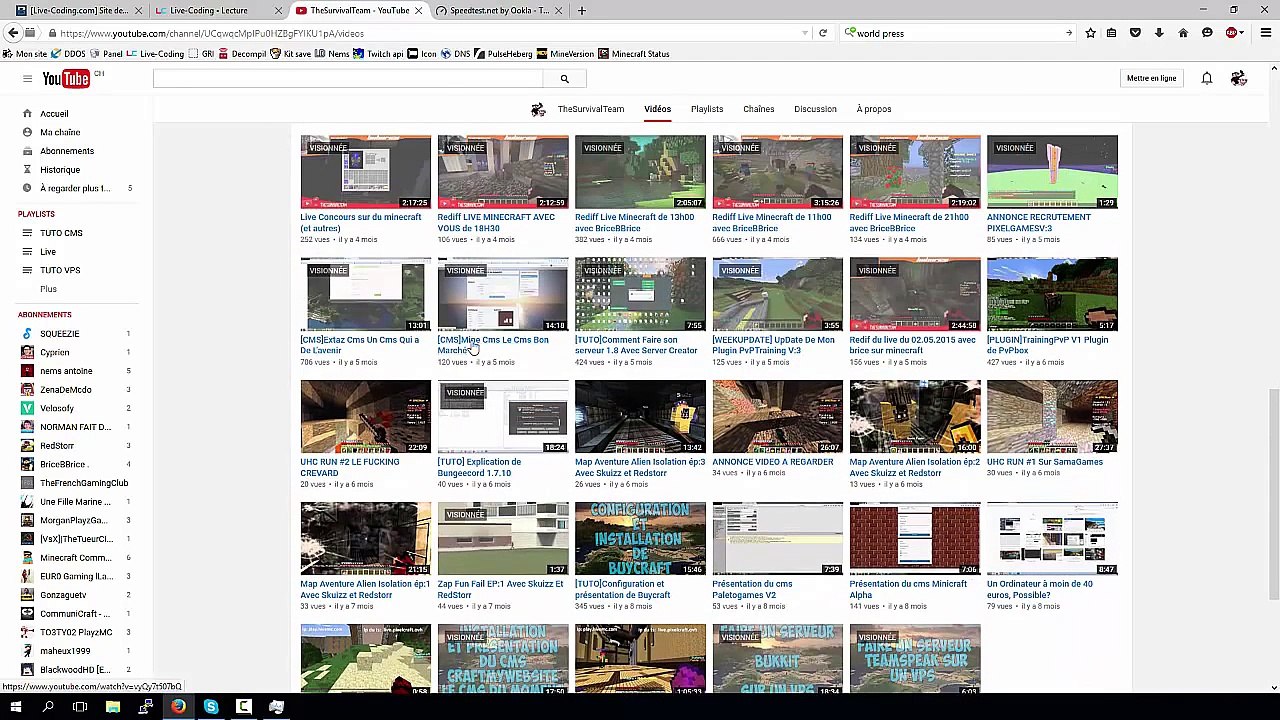
Task: Go back with the browser back arrow
Action: coord(14,33)
